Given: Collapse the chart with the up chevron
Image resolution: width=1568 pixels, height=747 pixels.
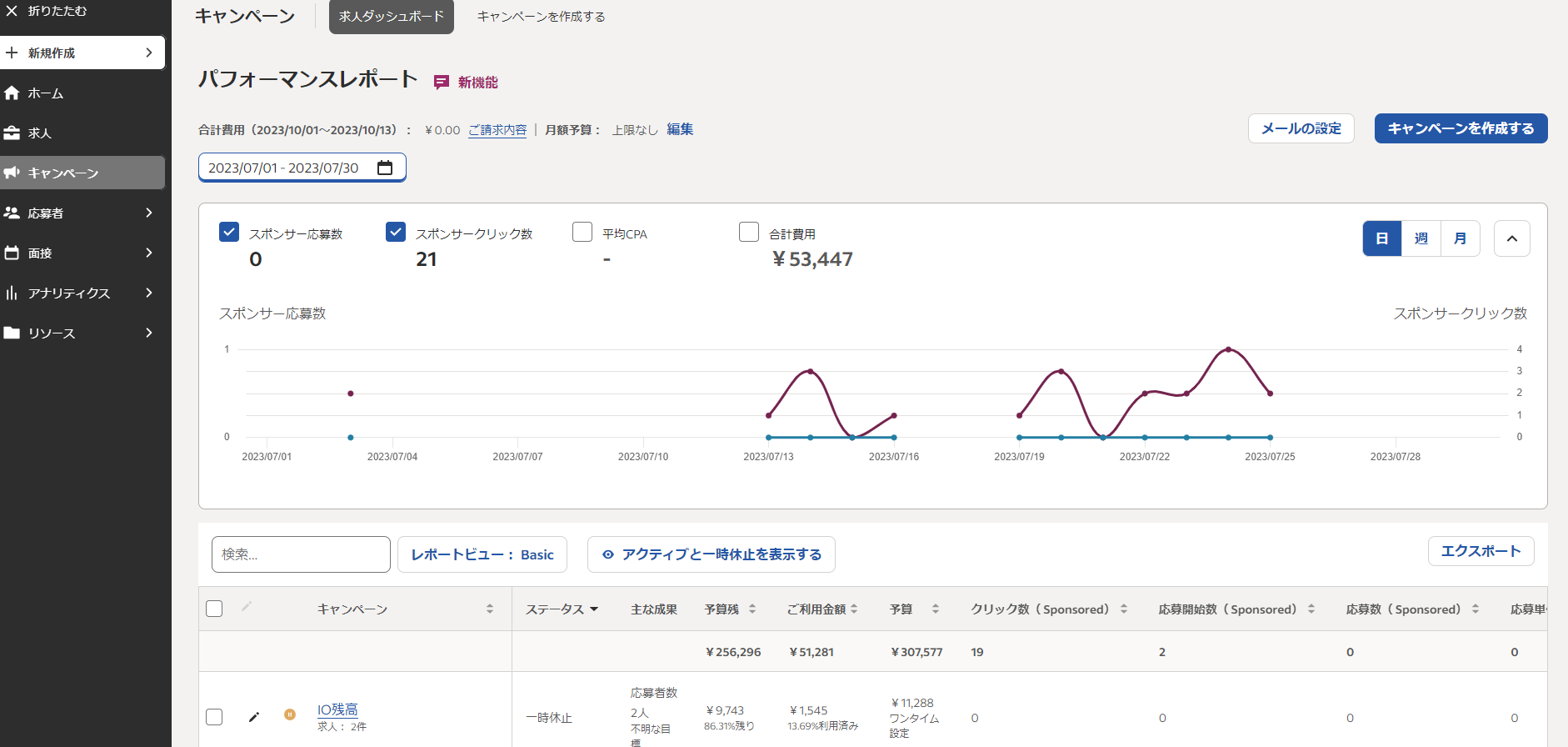Looking at the screenshot, I should (x=1511, y=238).
